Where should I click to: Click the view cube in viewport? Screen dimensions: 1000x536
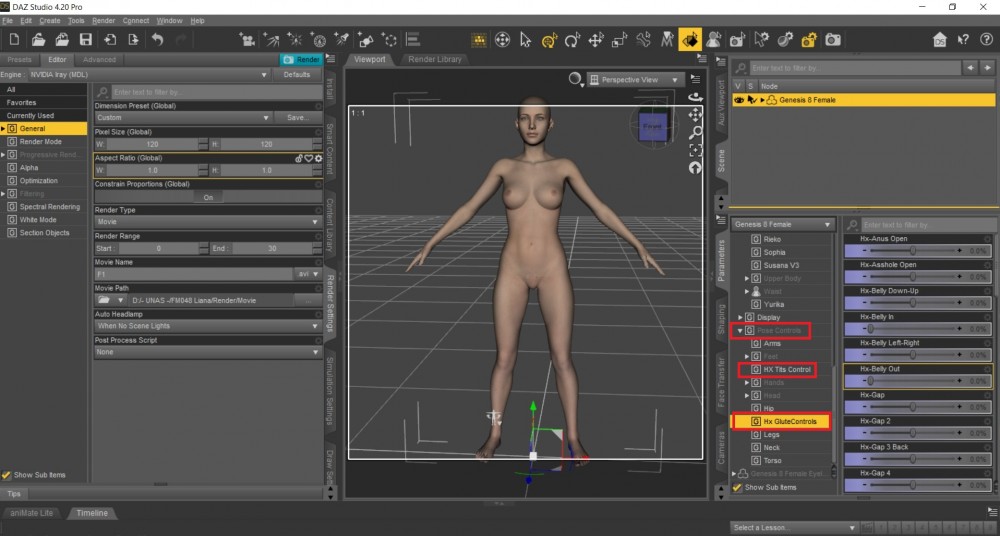pyautogui.click(x=652, y=126)
